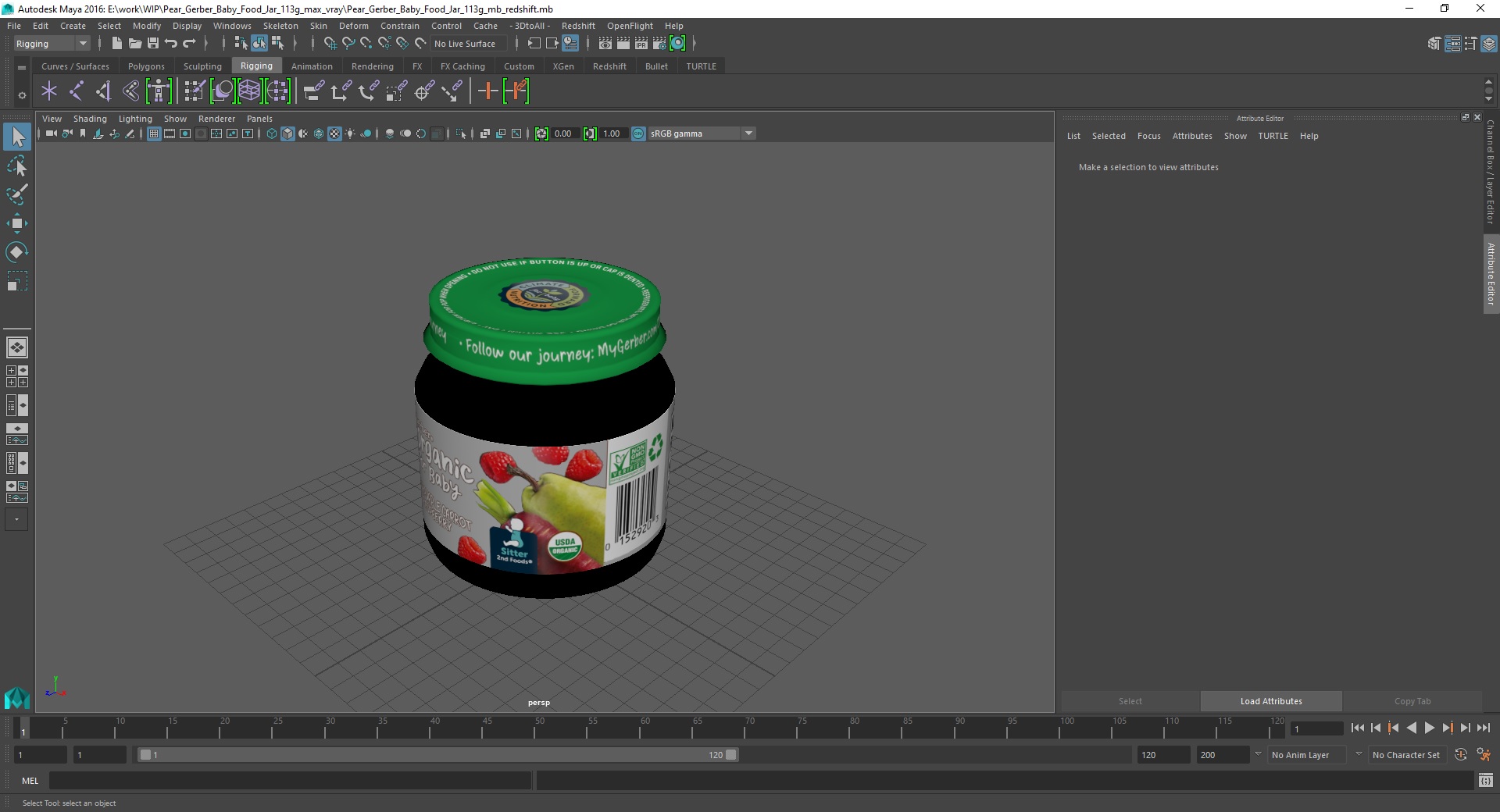Toggle textured display in viewport
The height and width of the screenshot is (812, 1500).
coord(334,134)
